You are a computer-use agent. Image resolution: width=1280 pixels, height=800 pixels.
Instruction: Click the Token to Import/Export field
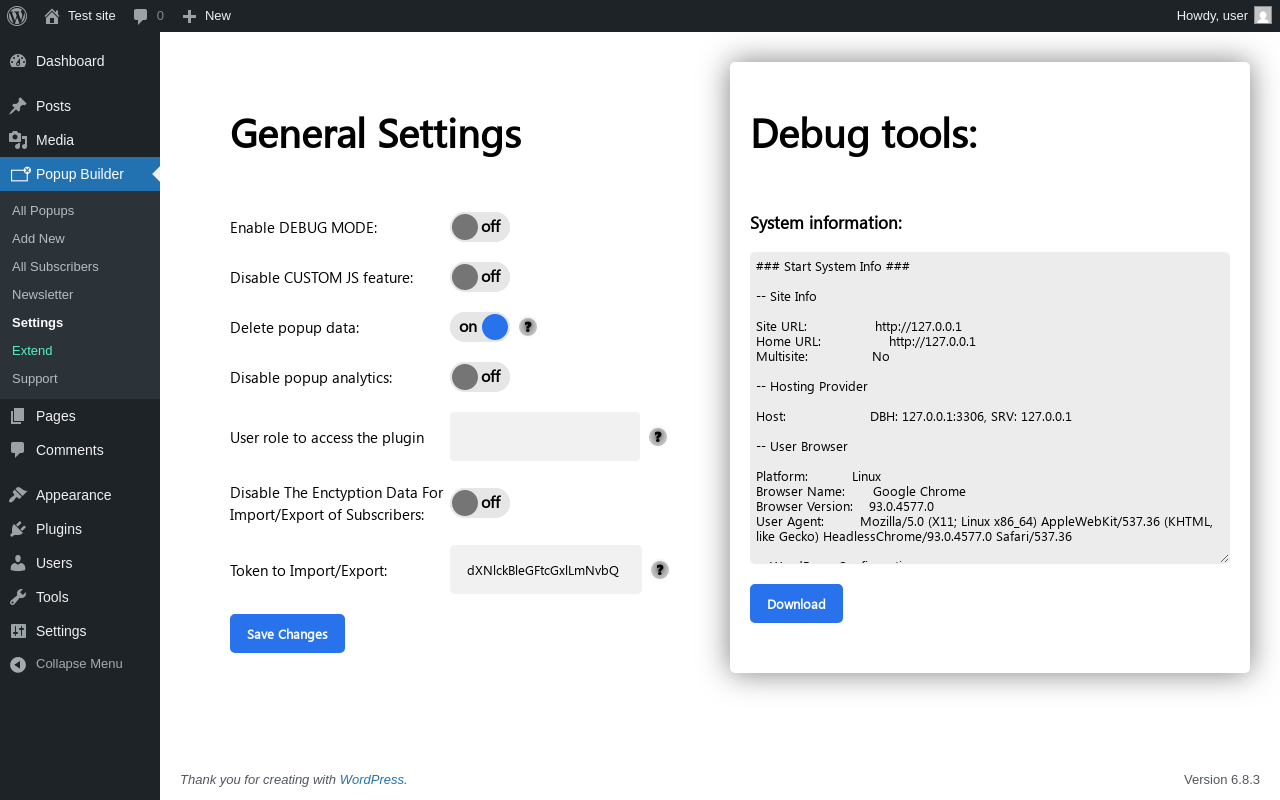545,570
